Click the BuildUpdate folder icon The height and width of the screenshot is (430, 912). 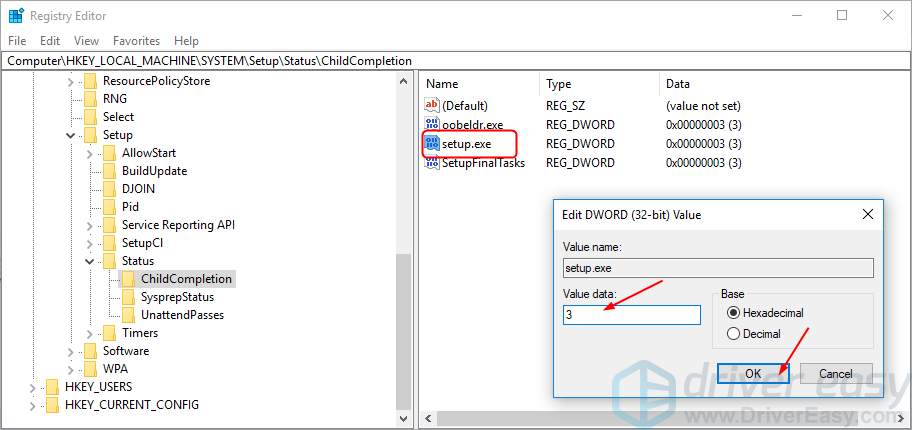[x=109, y=171]
